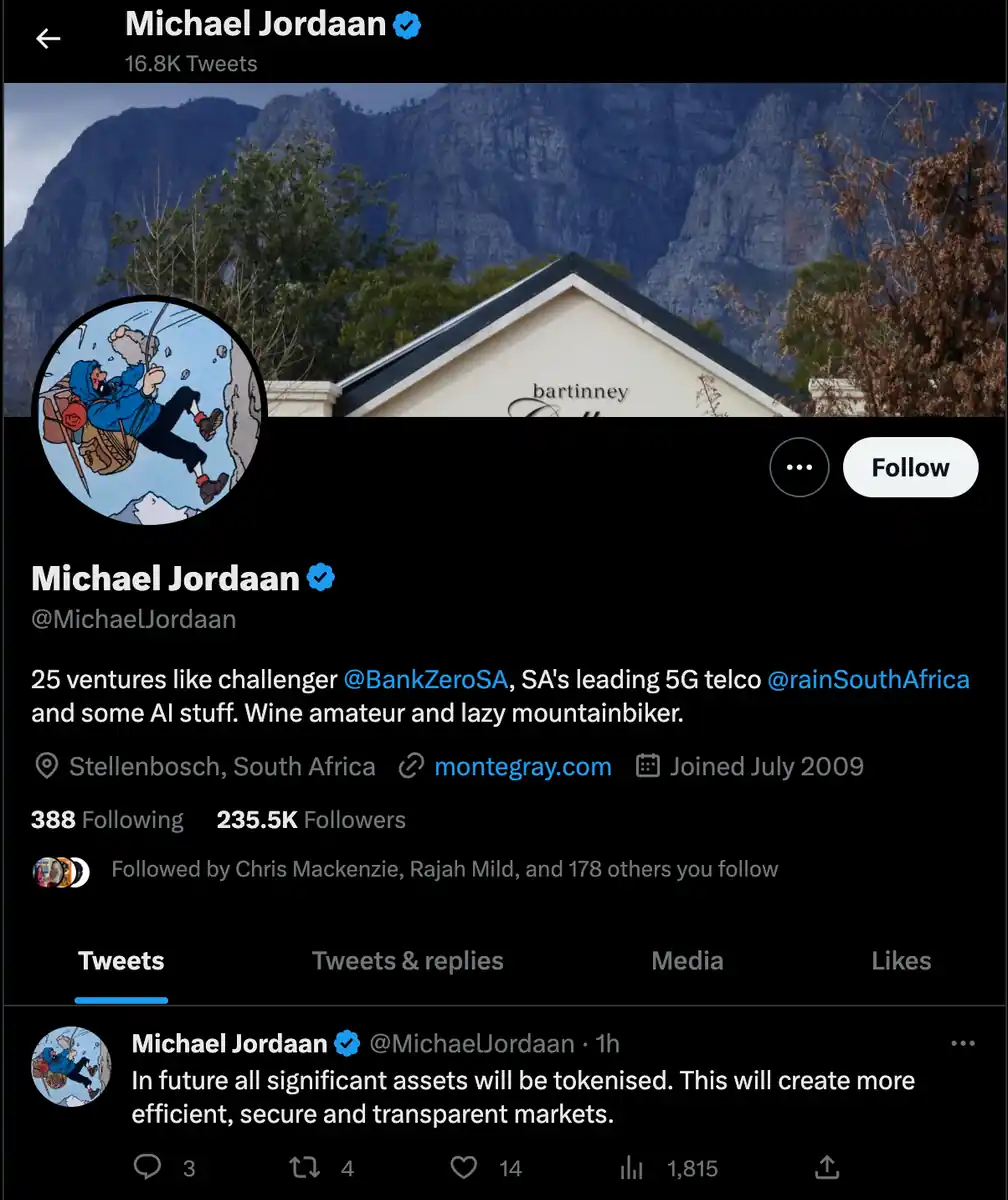Like the tweet with the heart icon

tap(463, 1167)
